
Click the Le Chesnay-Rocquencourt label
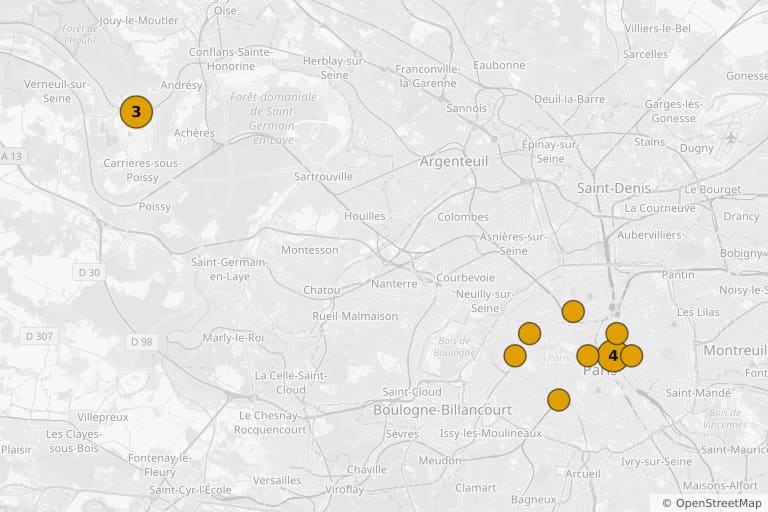click(270, 422)
